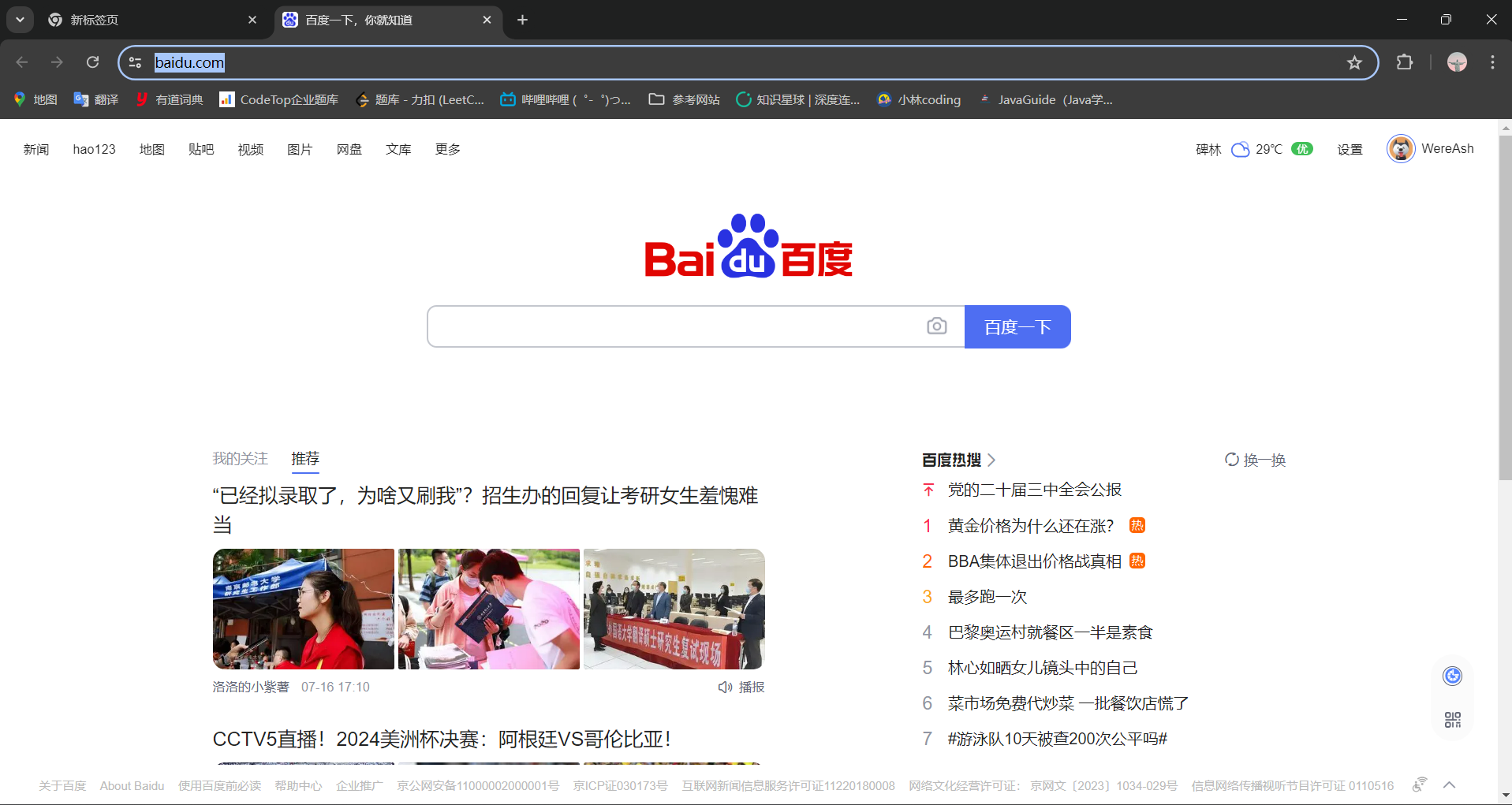This screenshot has width=1512, height=805.
Task: Click the page vertical scrollbar
Action: (1505, 307)
